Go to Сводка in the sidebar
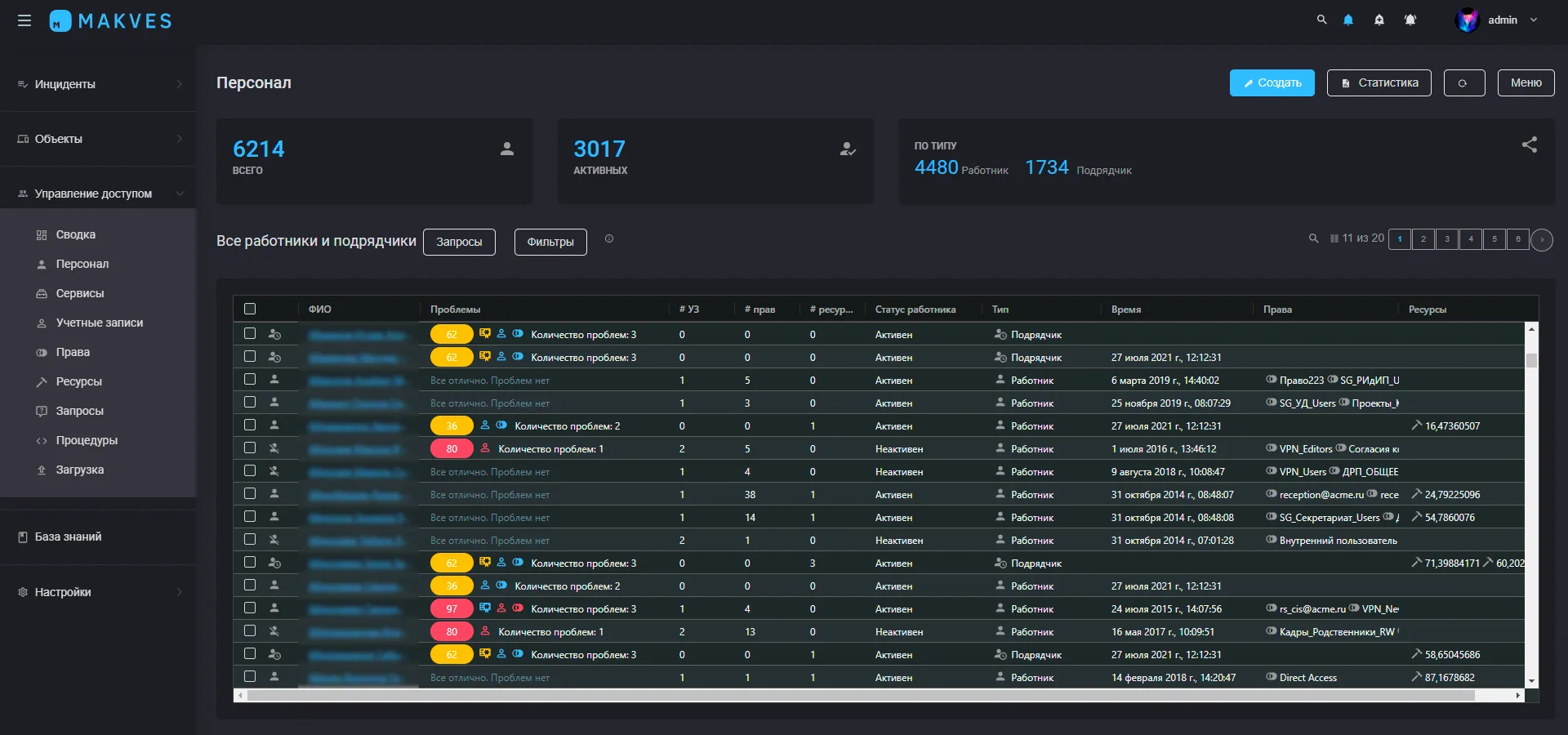This screenshot has width=1568, height=735. point(75,234)
